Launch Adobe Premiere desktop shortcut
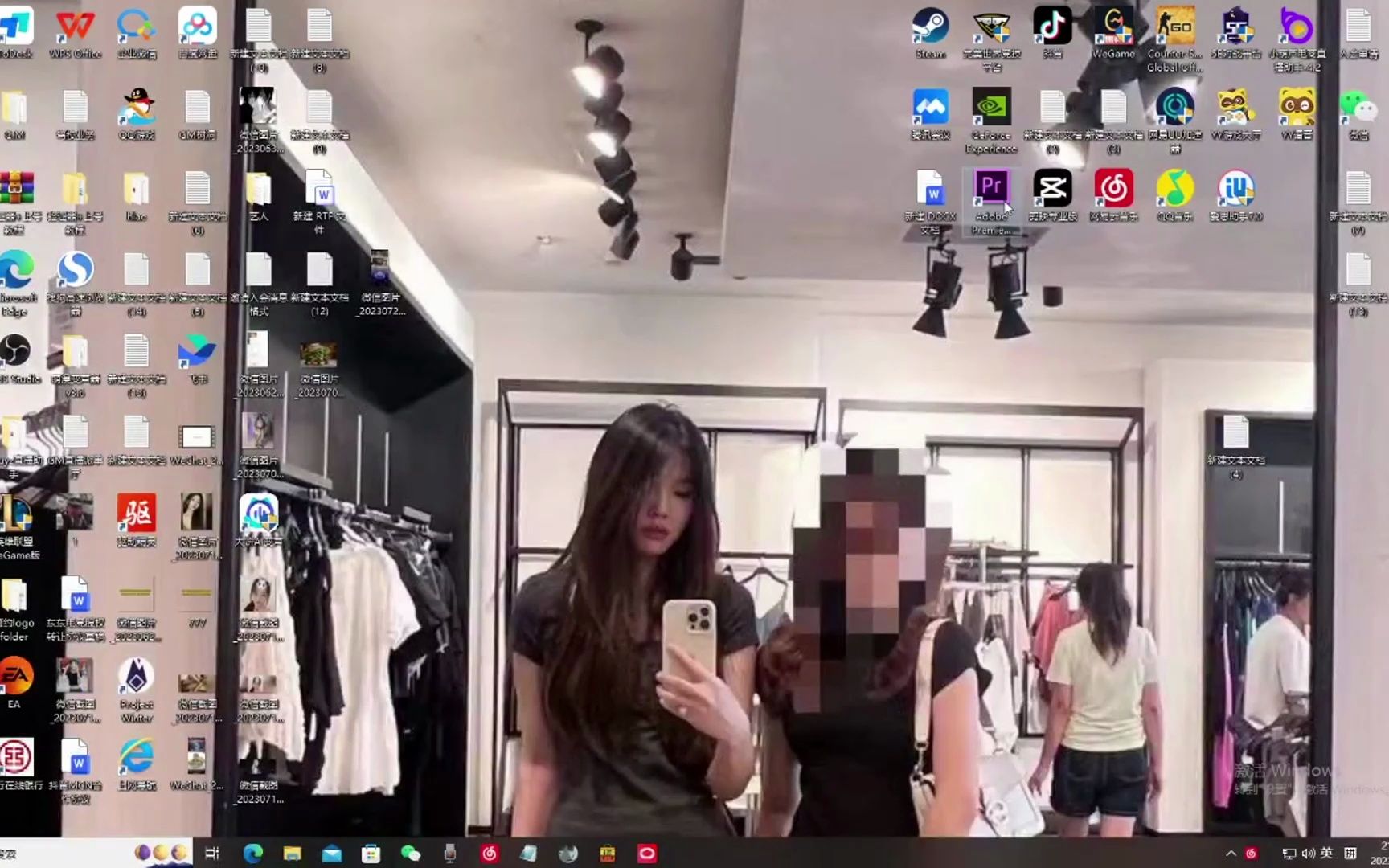Screen dimensions: 1389x868 click(x=991, y=202)
